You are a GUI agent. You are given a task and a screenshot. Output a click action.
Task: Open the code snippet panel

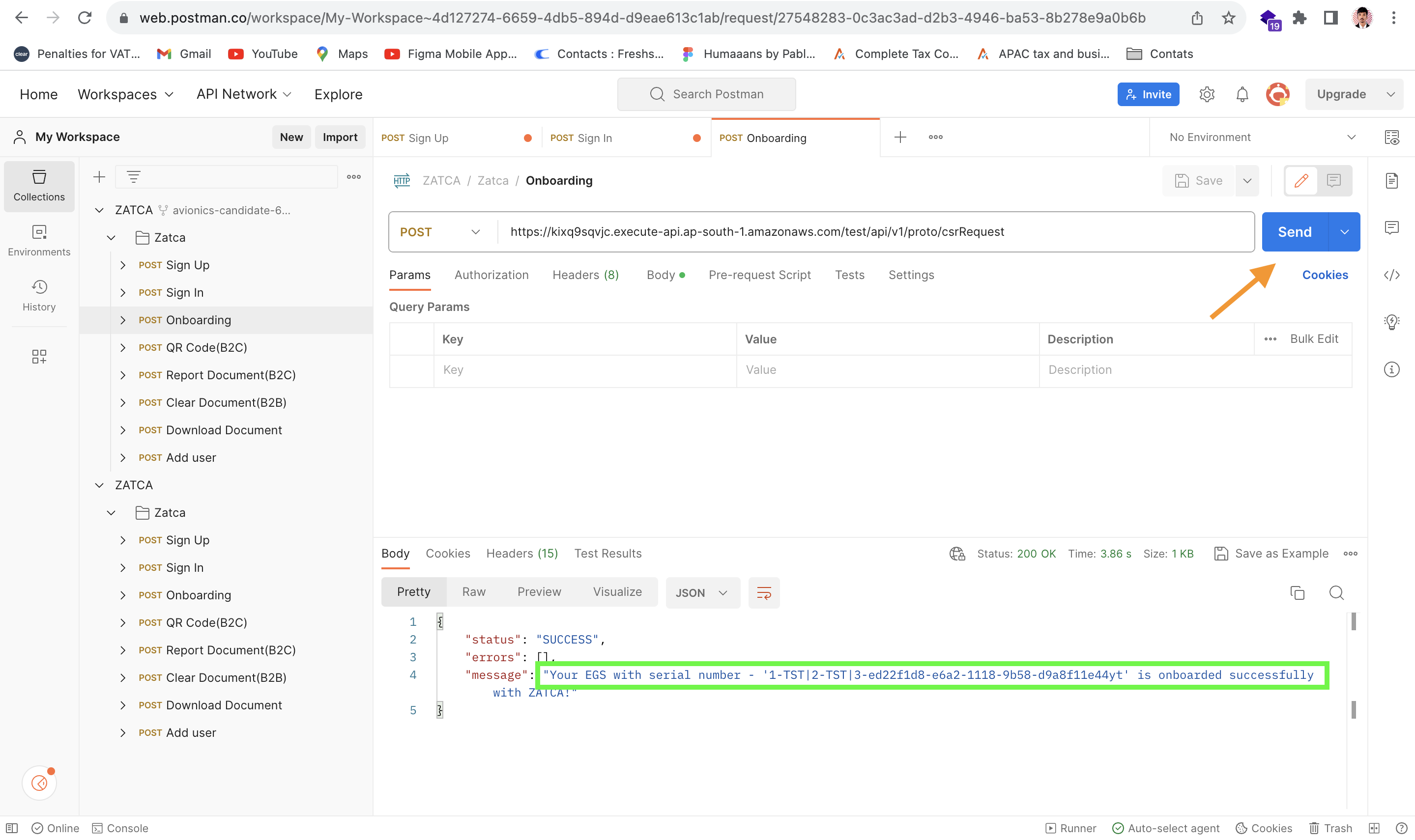click(1392, 275)
